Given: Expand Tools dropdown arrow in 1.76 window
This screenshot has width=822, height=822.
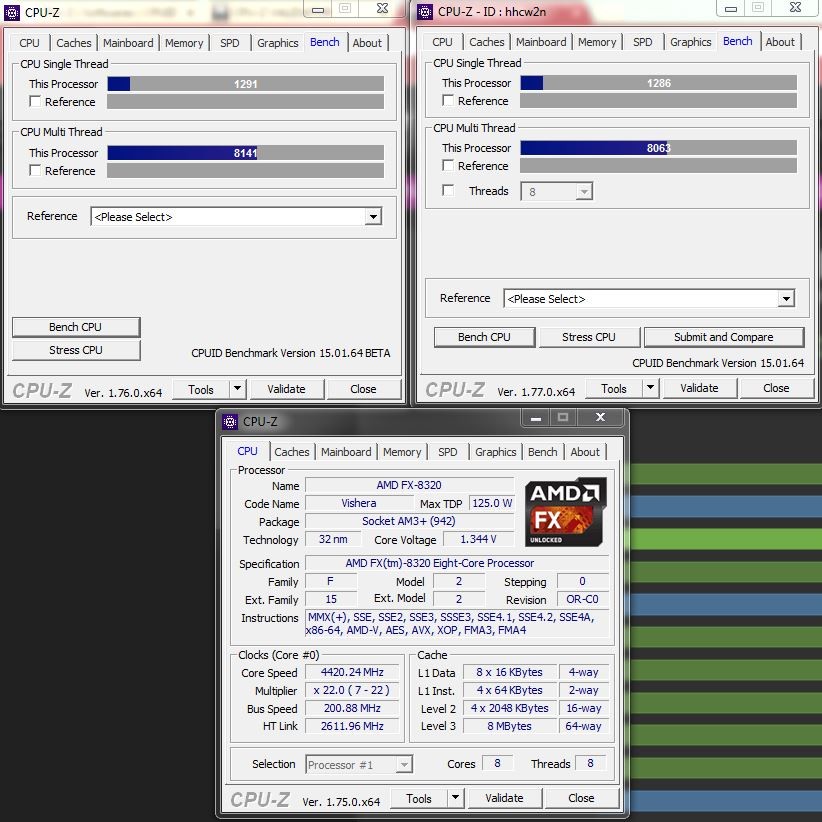Looking at the screenshot, I should click(237, 388).
